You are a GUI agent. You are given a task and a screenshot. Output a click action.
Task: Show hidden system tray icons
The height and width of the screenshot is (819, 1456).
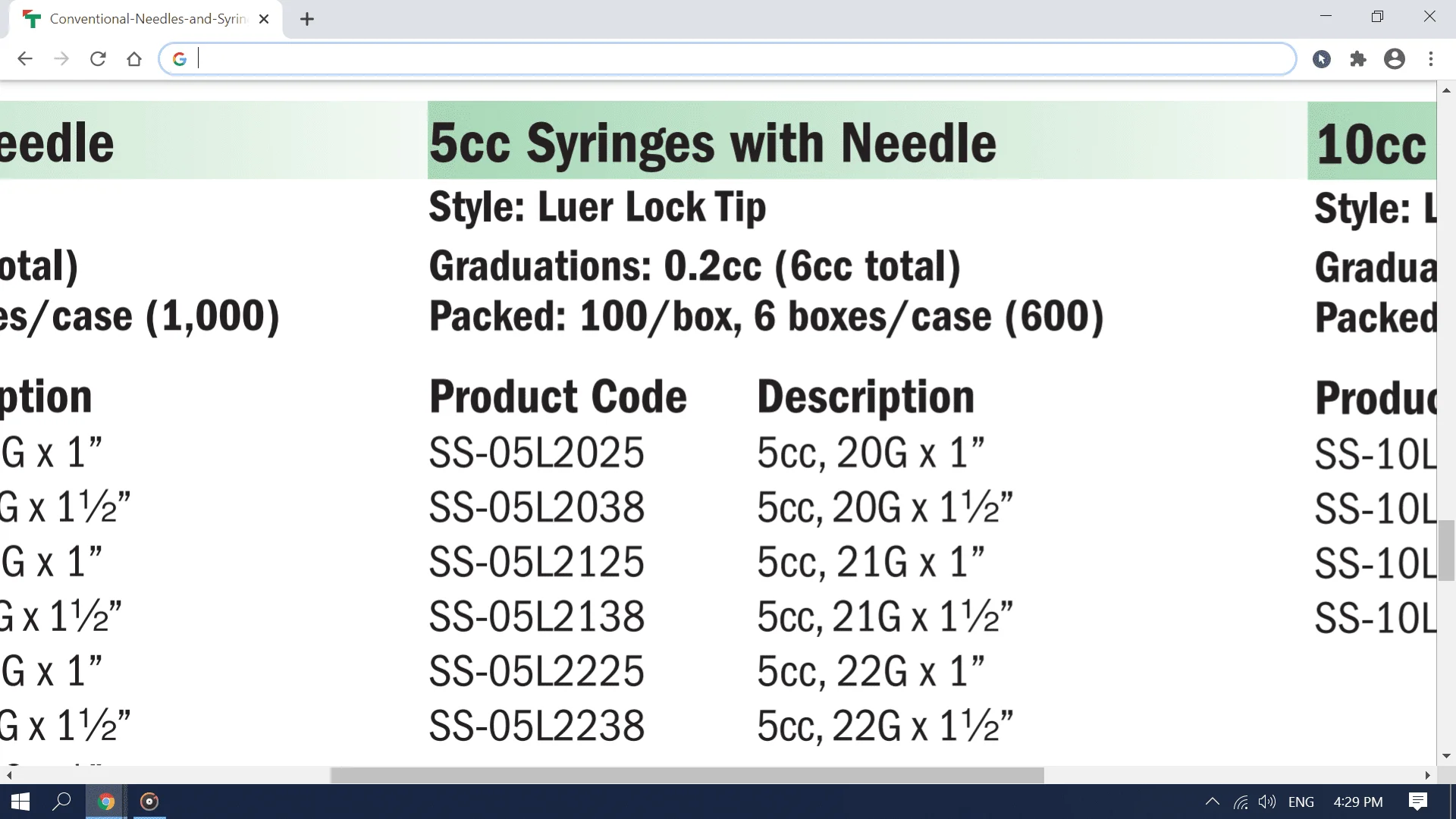click(x=1212, y=802)
